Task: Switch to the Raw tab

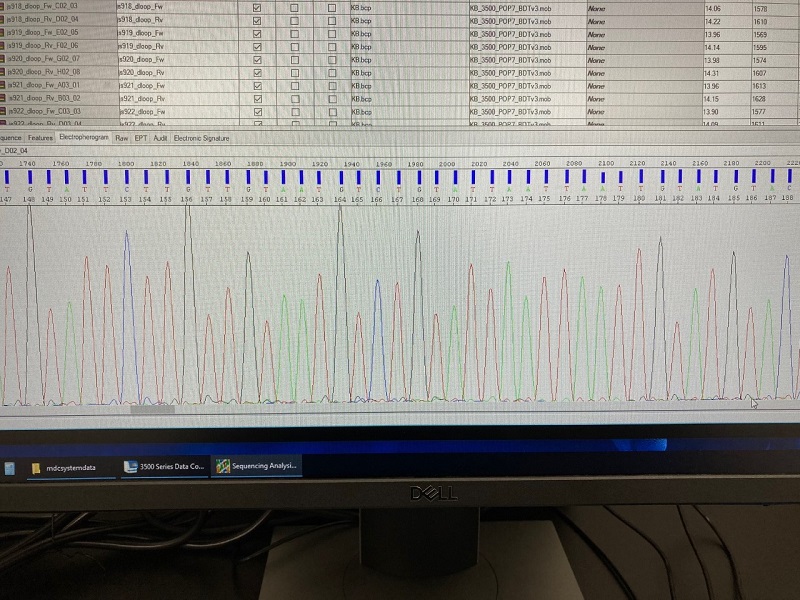Action: (x=121, y=138)
